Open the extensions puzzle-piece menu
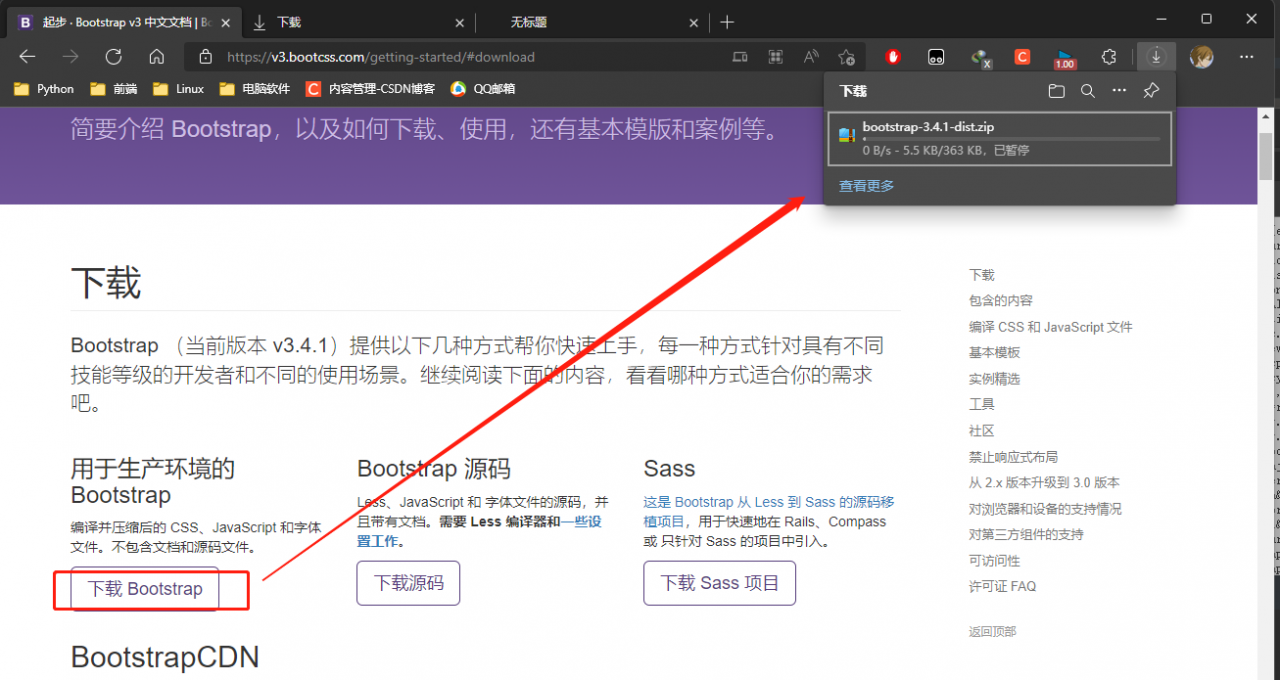The width and height of the screenshot is (1280, 680). click(x=1109, y=57)
